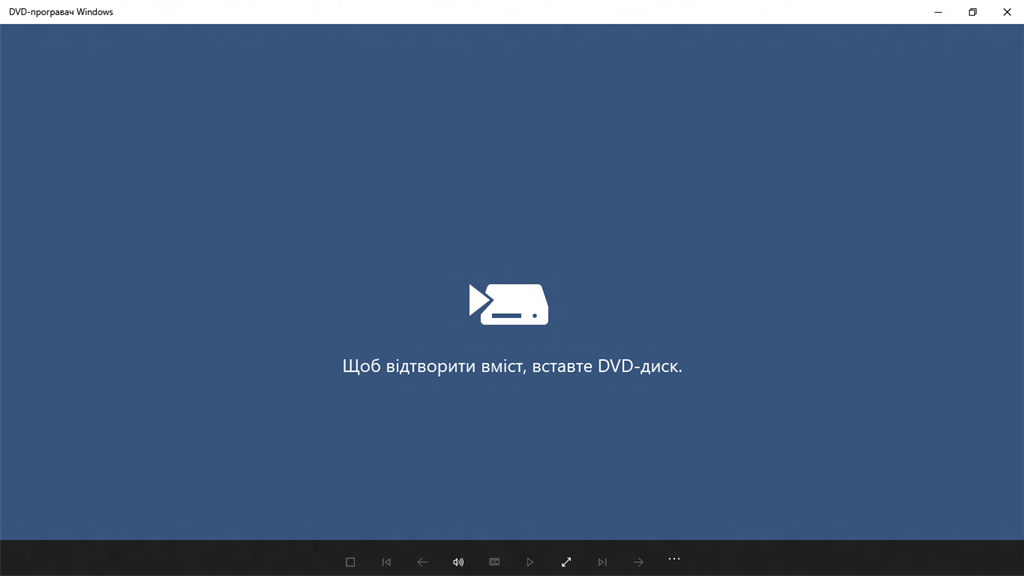
Task: Click the fast forward right arrow
Action: point(638,562)
